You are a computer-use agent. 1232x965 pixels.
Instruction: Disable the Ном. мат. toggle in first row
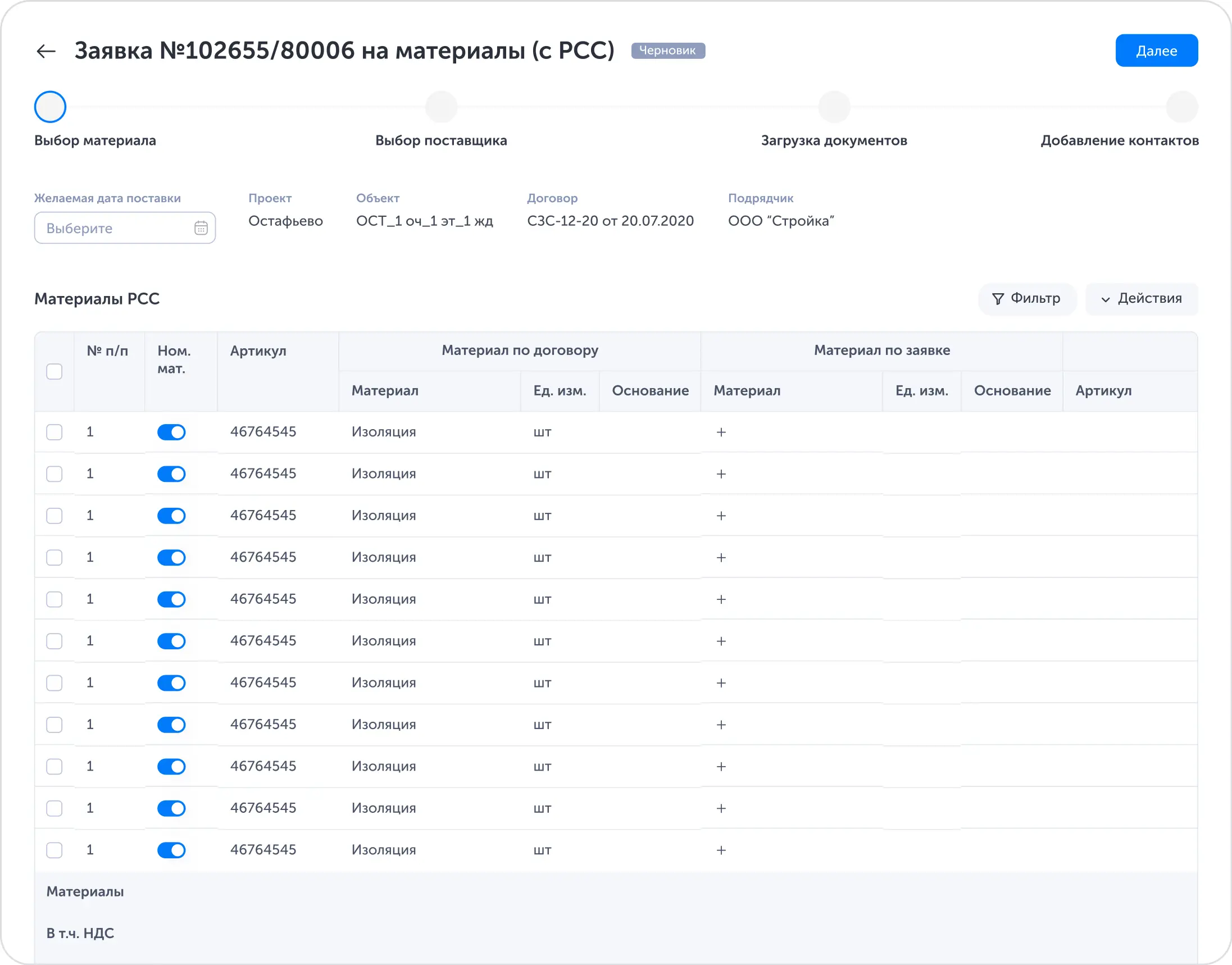(171, 432)
